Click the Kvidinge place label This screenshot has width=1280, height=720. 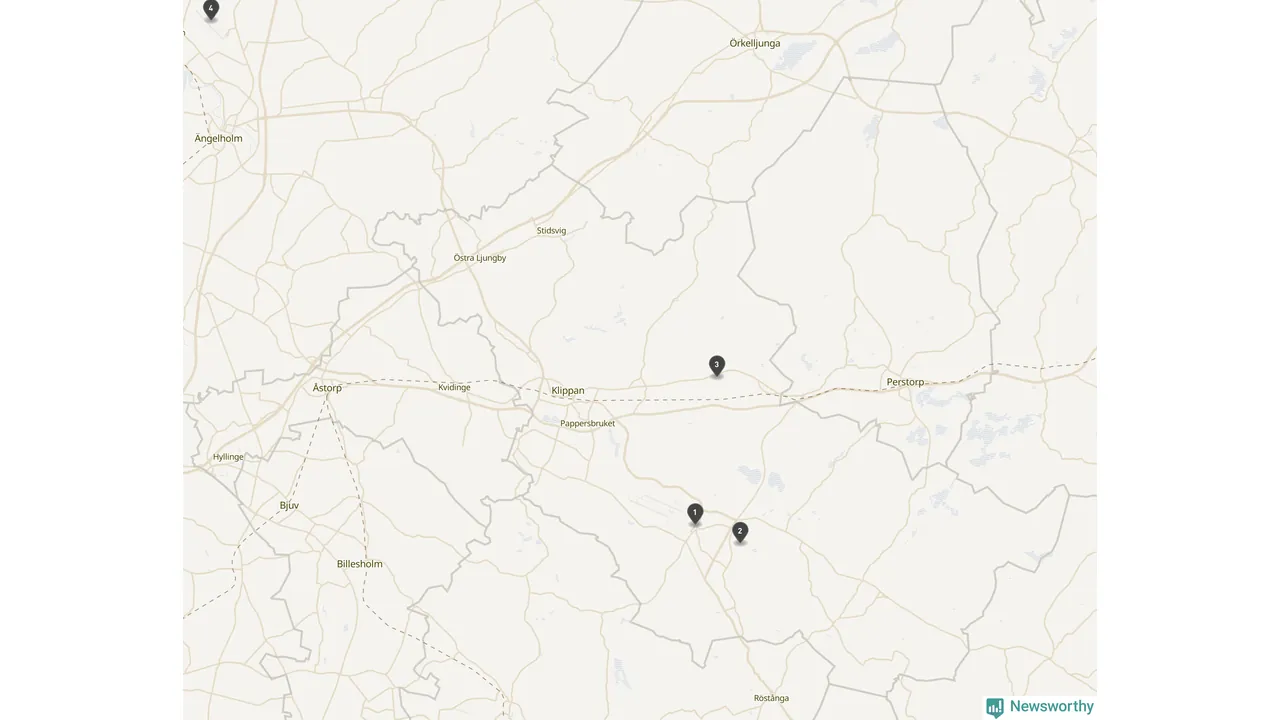click(454, 387)
